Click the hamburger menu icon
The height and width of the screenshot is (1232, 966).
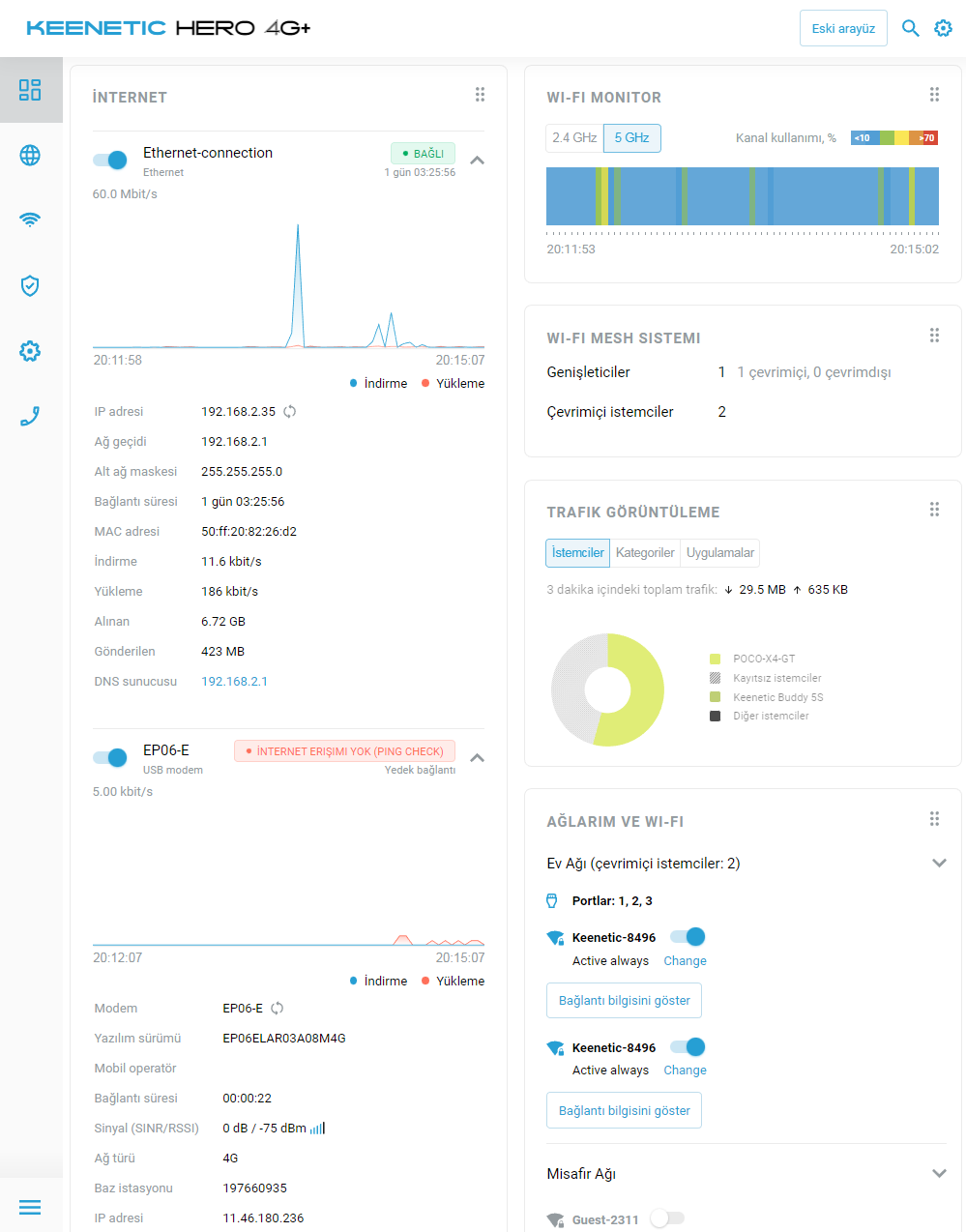point(30,1207)
